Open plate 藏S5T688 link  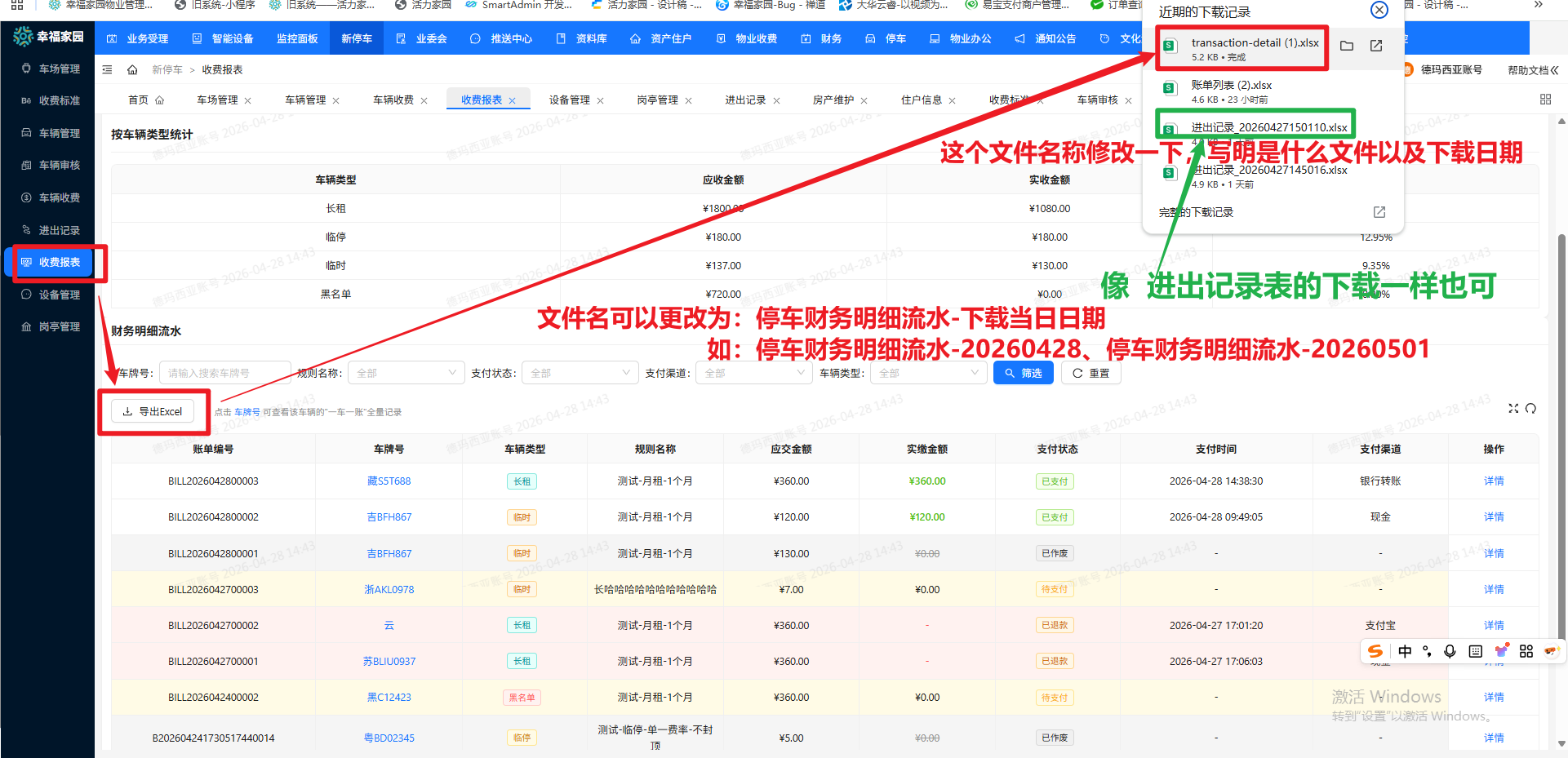coord(389,481)
